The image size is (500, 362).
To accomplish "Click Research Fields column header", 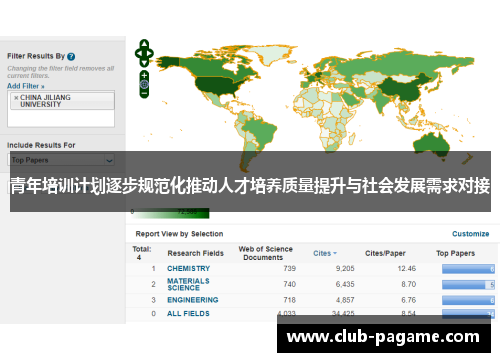I will [x=195, y=253].
